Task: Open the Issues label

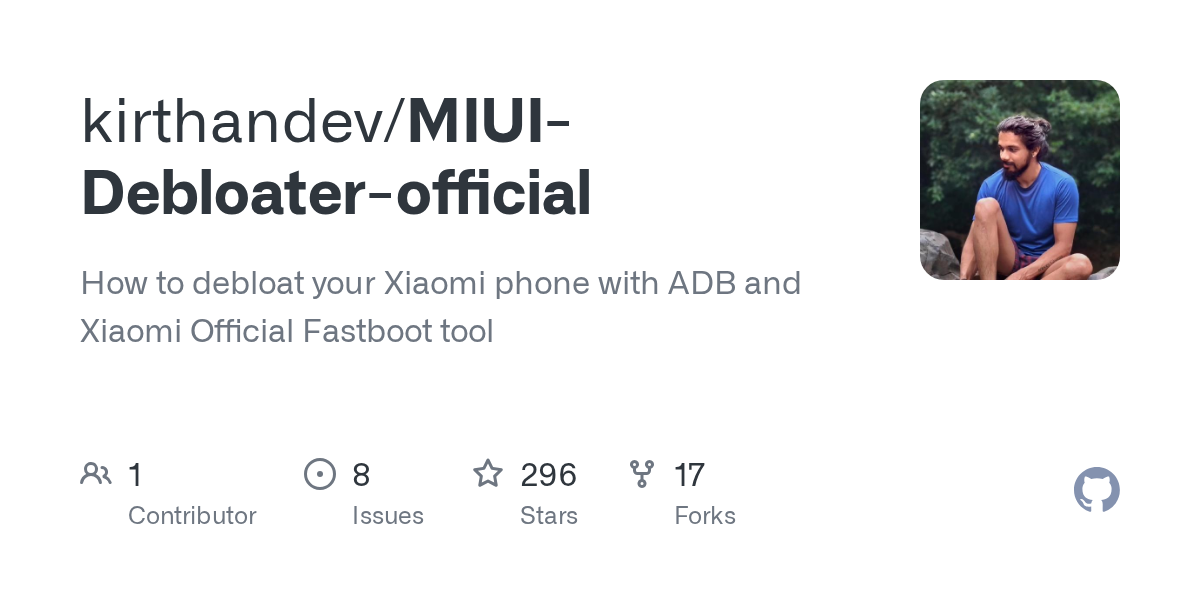Action: [x=388, y=516]
